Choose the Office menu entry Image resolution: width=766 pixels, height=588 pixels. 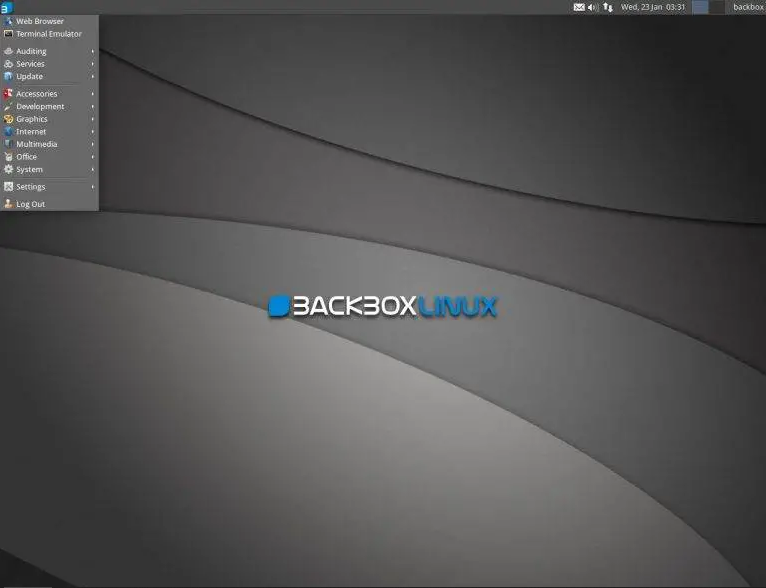pos(49,157)
